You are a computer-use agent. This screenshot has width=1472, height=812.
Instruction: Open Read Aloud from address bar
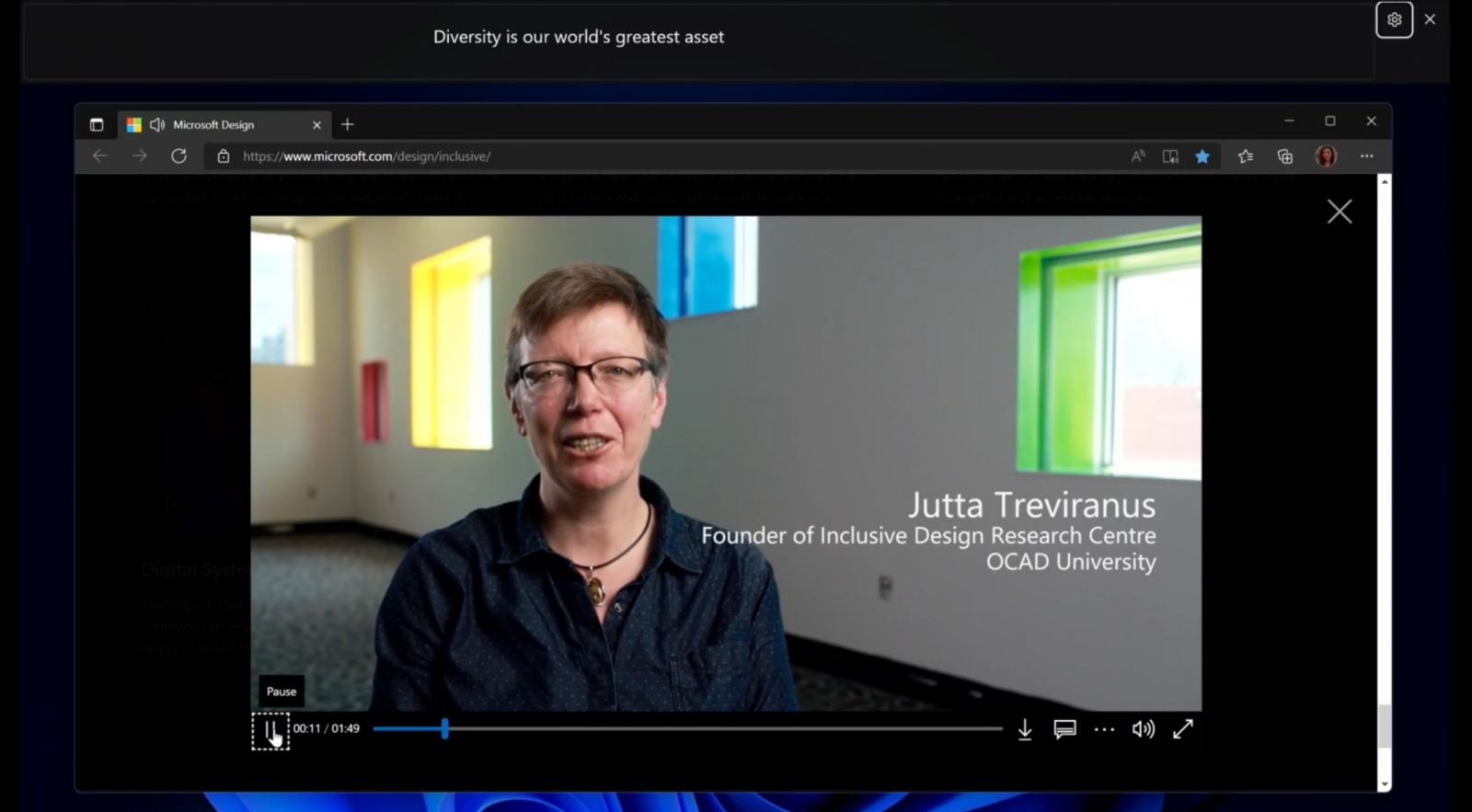(1138, 156)
